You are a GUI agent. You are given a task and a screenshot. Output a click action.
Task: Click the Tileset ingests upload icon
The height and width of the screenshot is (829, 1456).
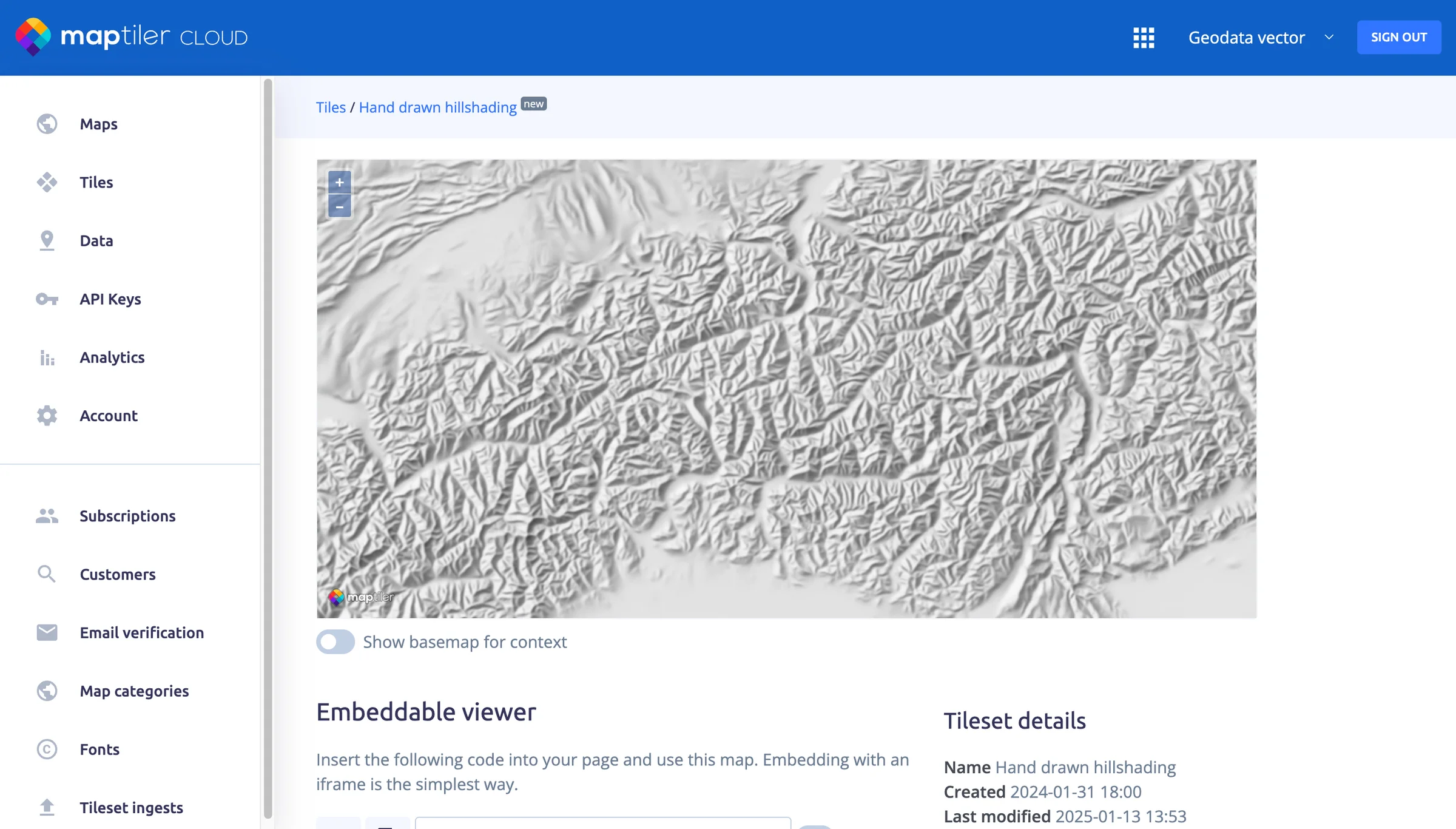point(47,807)
